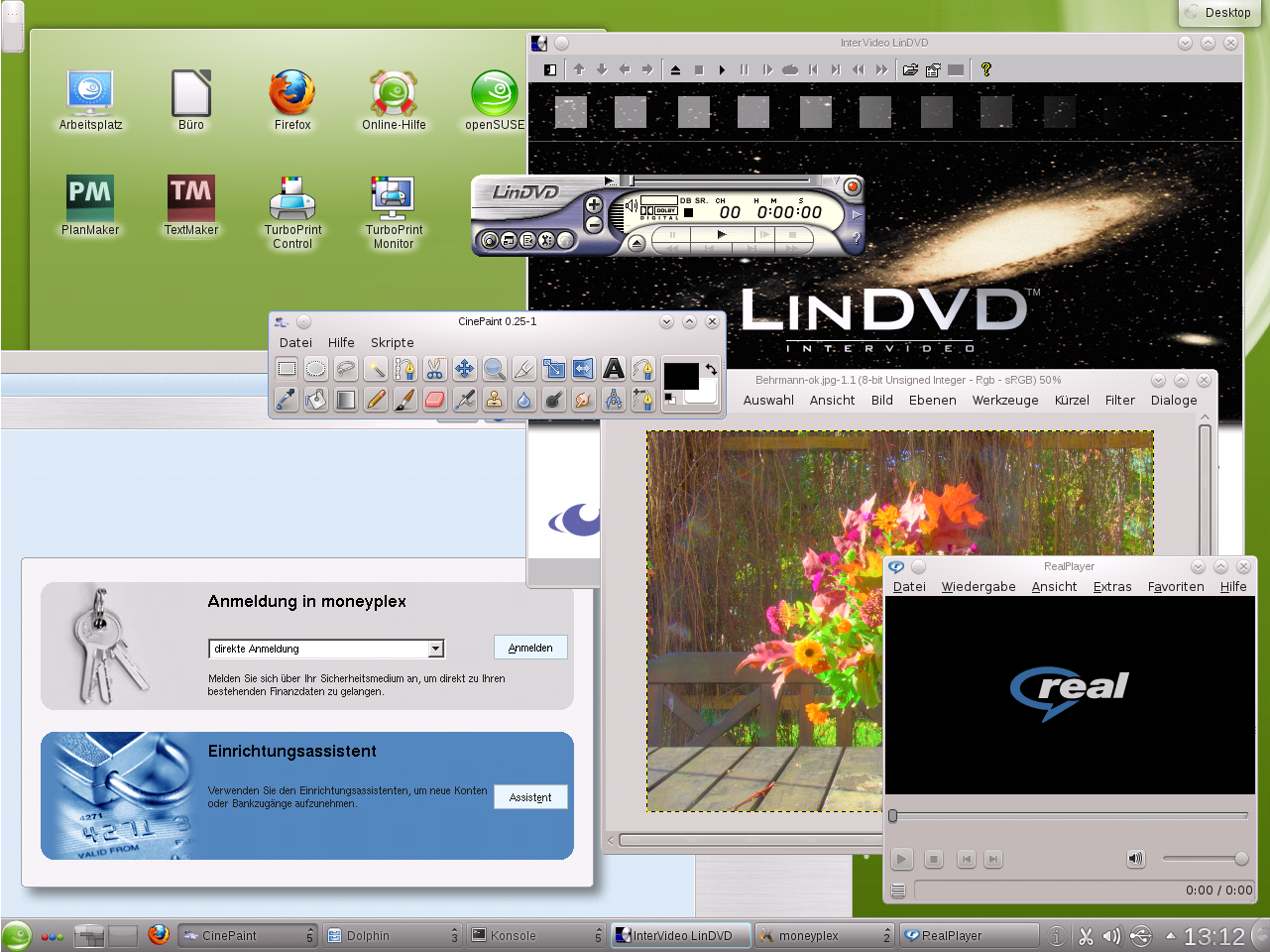Image resolution: width=1270 pixels, height=952 pixels.
Task: Pick the eyedropper color picker in CinePaint
Action: click(x=287, y=399)
